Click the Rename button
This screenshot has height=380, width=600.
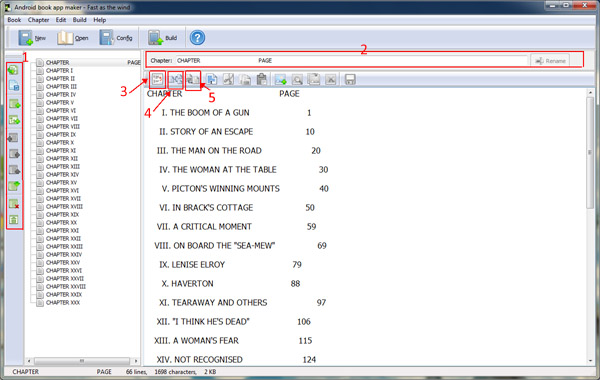click(x=550, y=61)
